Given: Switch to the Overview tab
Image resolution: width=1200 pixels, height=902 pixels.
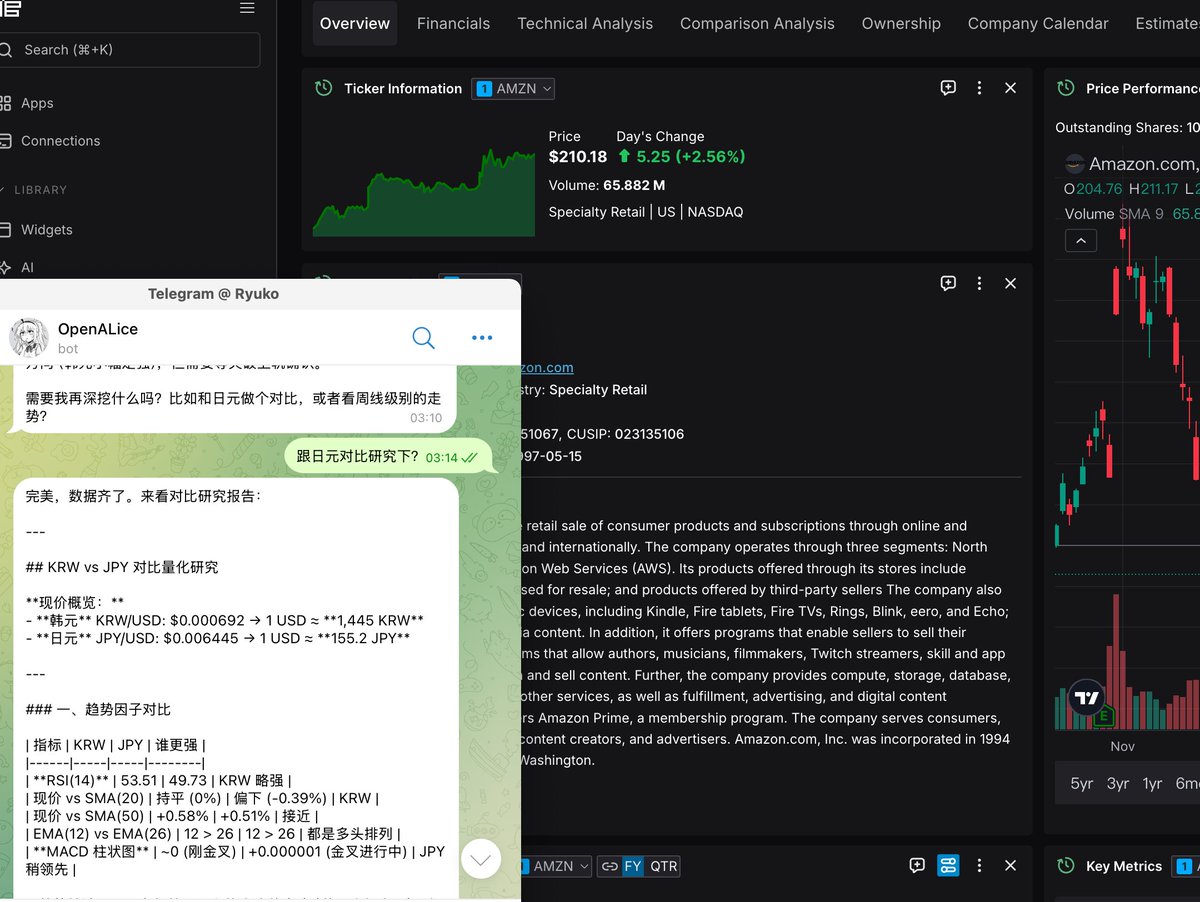Looking at the screenshot, I should point(355,23).
